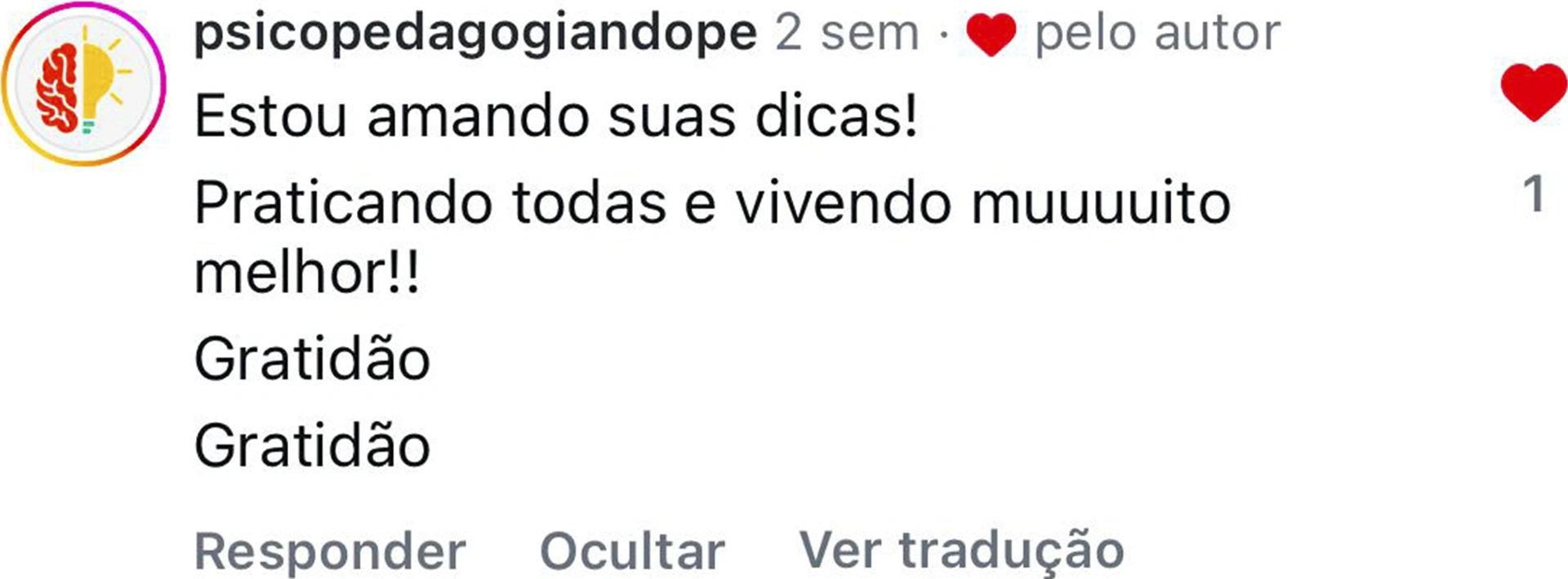Select the 'Estou amando suas dicas!' line
The image size is (1568, 579).
[x=556, y=116]
